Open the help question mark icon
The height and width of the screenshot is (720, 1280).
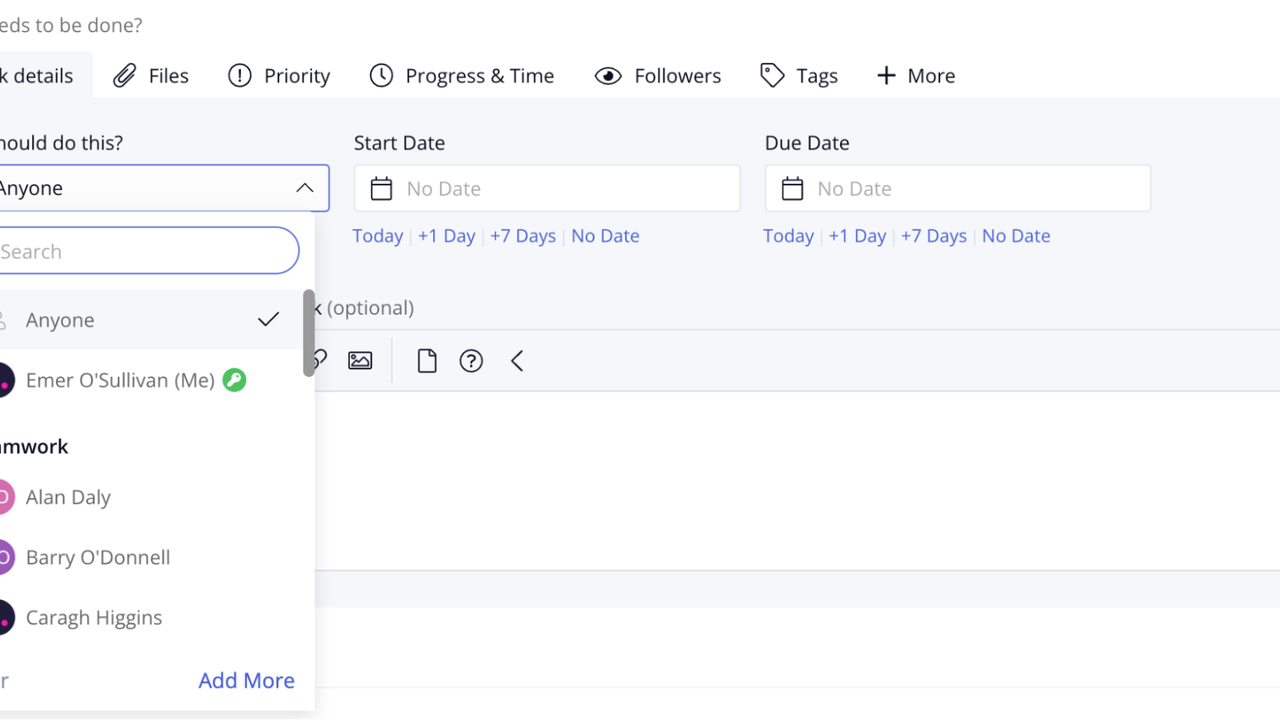[x=471, y=361]
